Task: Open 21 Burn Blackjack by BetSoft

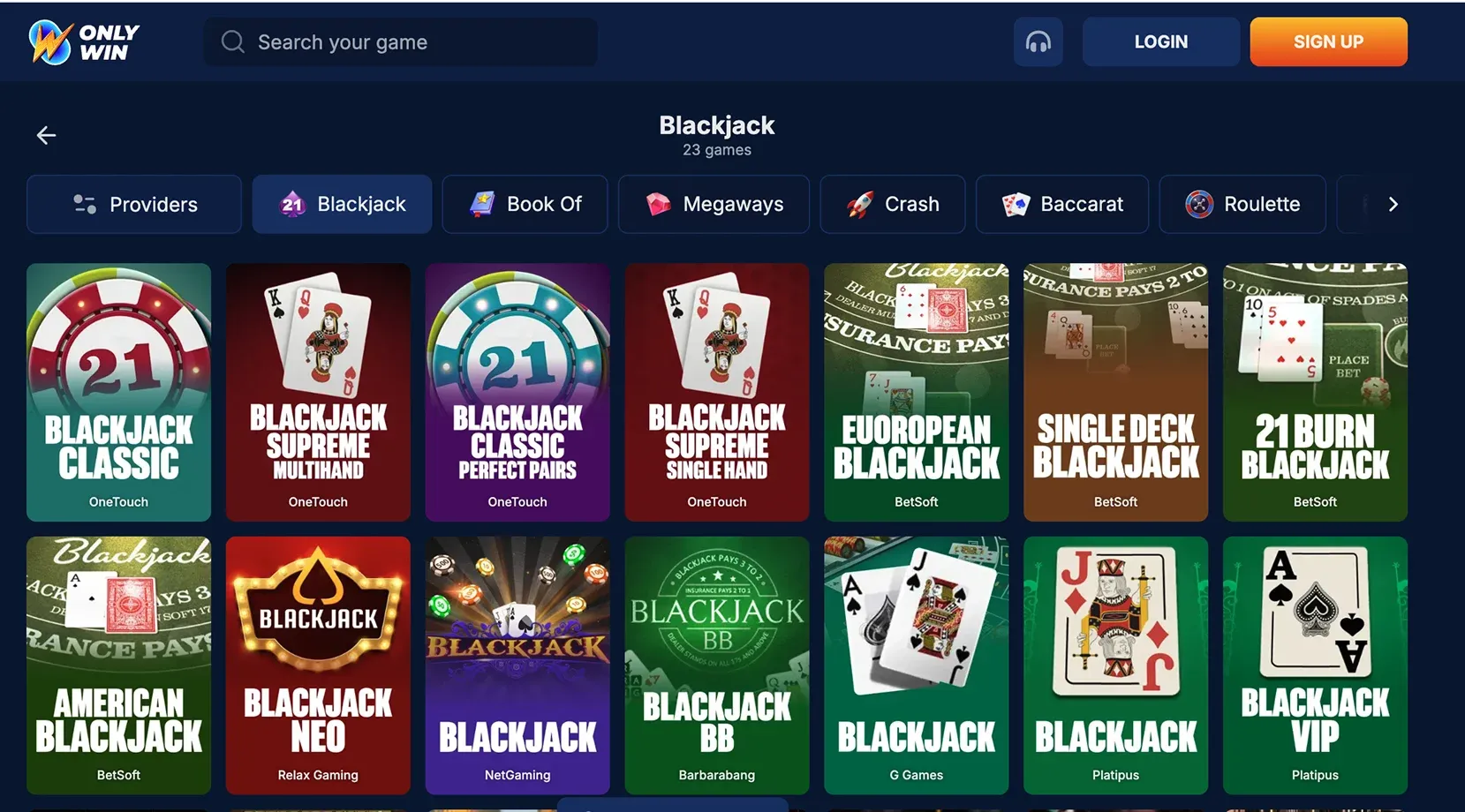Action: click(x=1315, y=392)
